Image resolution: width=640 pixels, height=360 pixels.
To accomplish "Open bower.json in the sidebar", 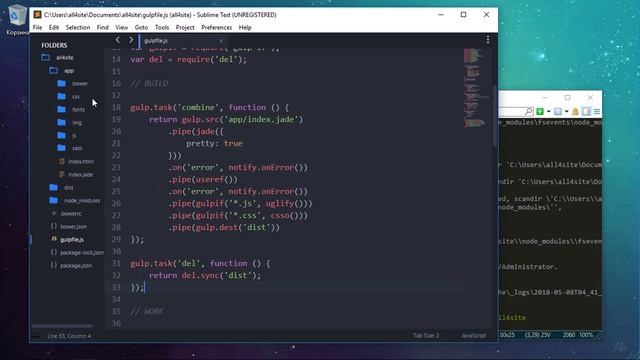I will [73, 227].
